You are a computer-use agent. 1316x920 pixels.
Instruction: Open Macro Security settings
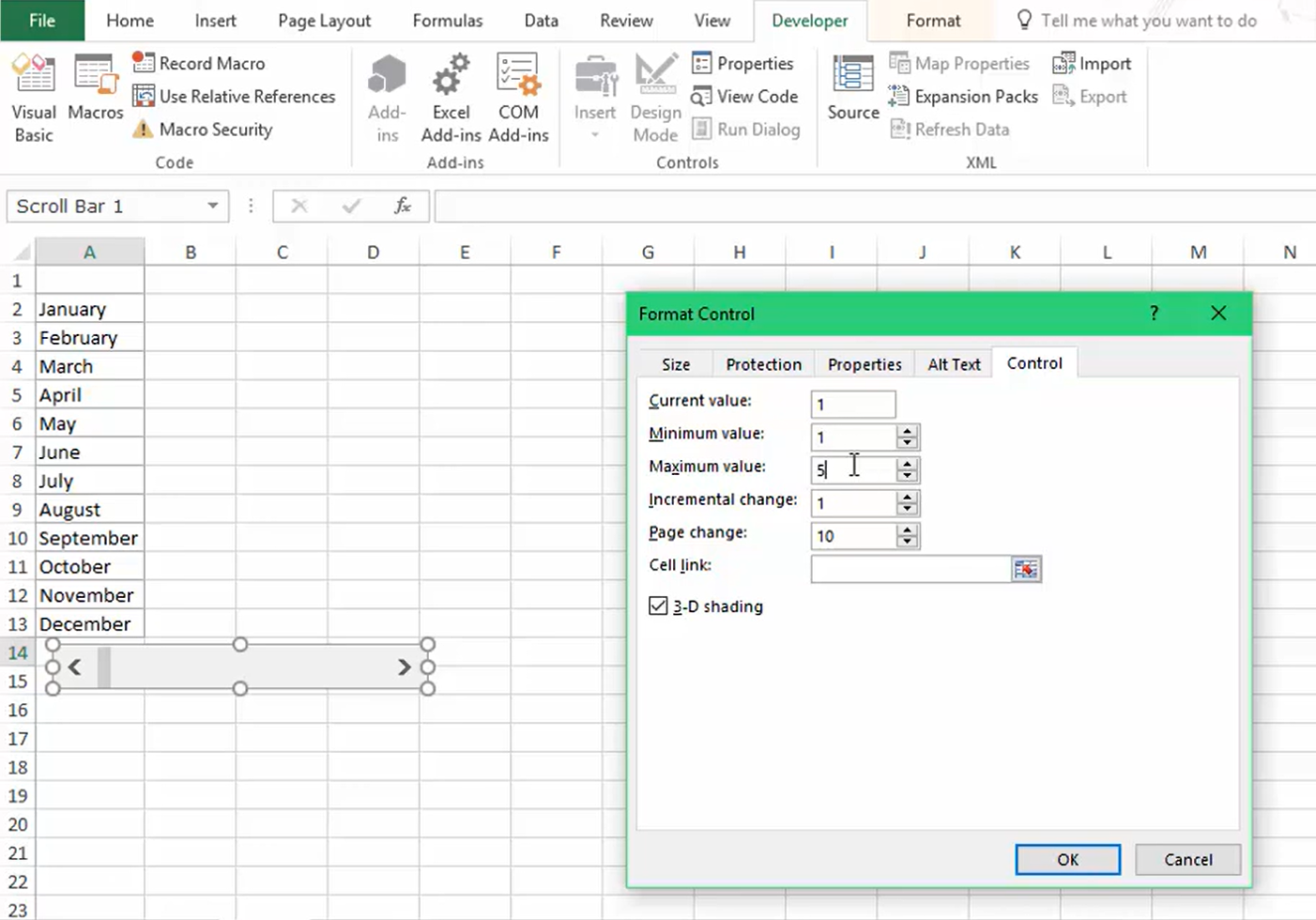pos(203,129)
